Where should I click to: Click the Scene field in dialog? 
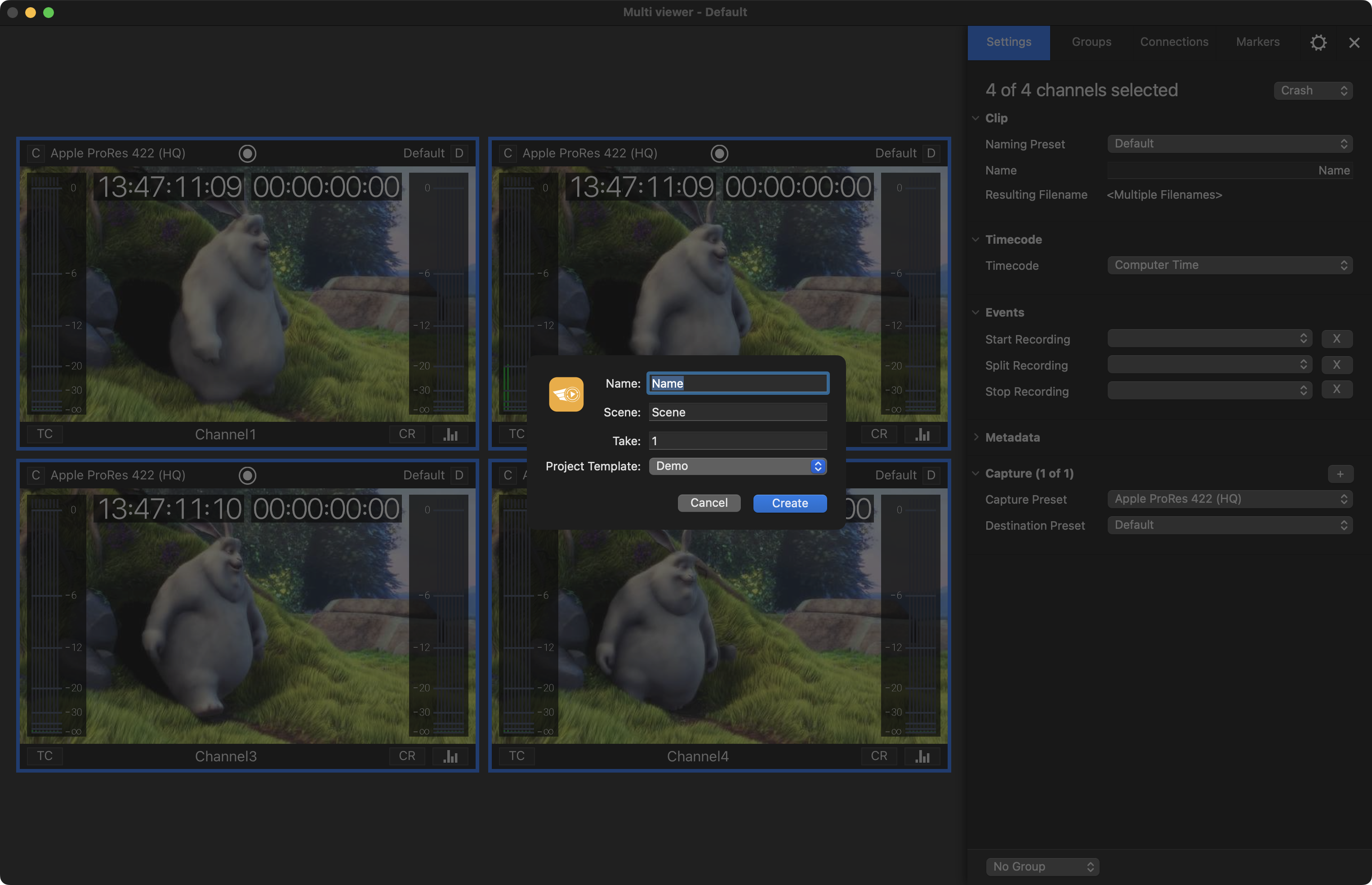point(738,412)
